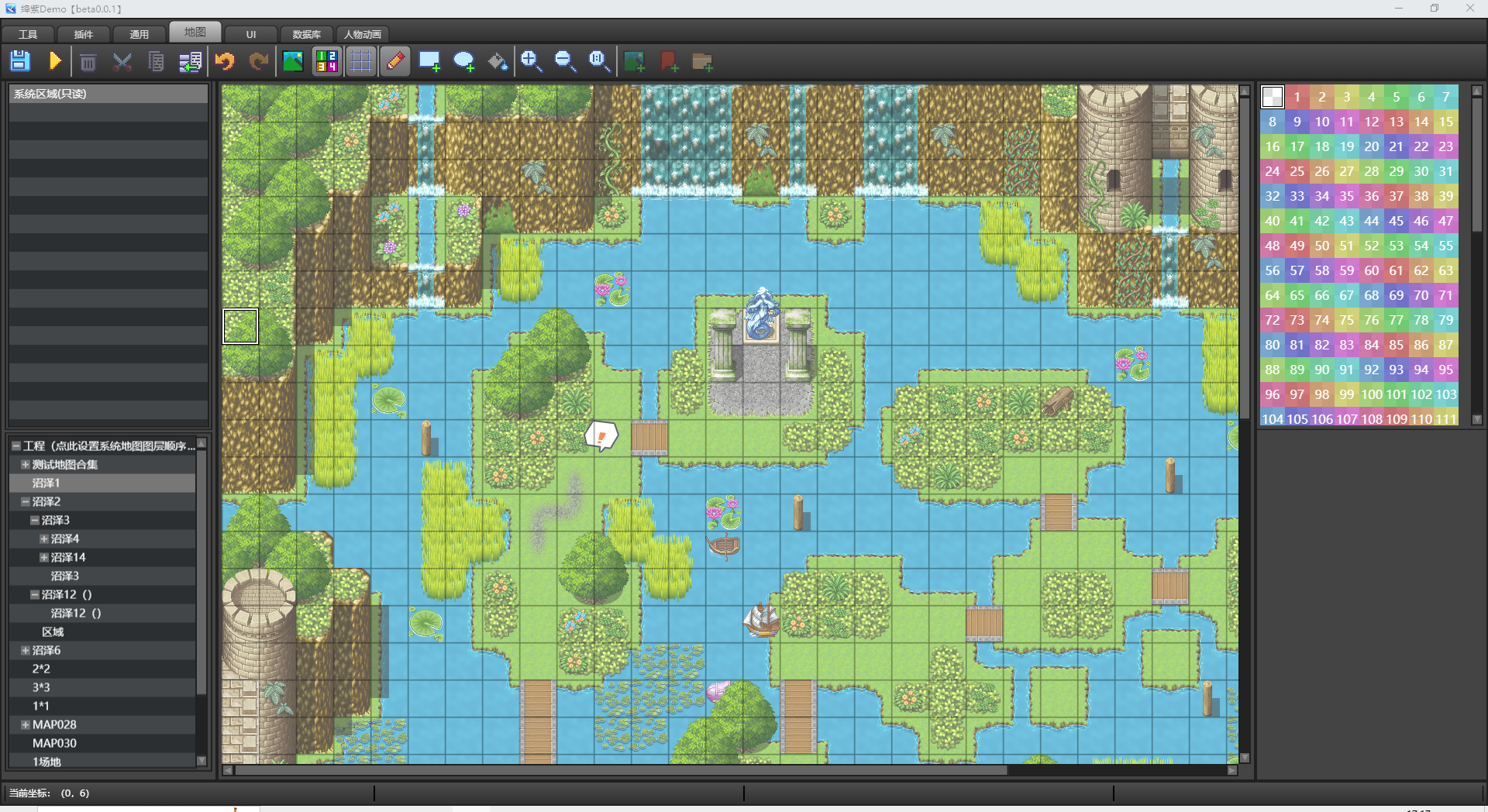Expand the 测试地图合集 tree node

(26, 464)
